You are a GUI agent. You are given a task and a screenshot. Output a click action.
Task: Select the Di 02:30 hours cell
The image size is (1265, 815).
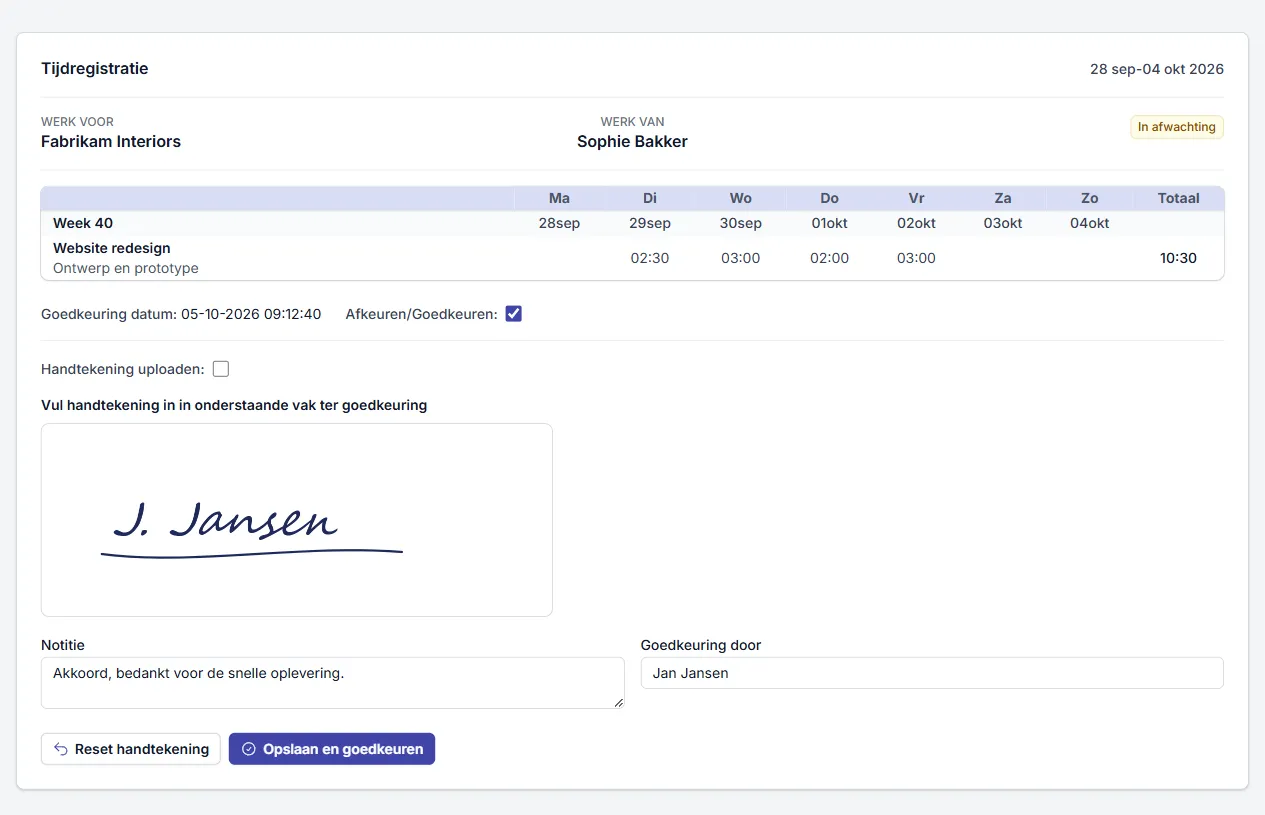point(650,258)
